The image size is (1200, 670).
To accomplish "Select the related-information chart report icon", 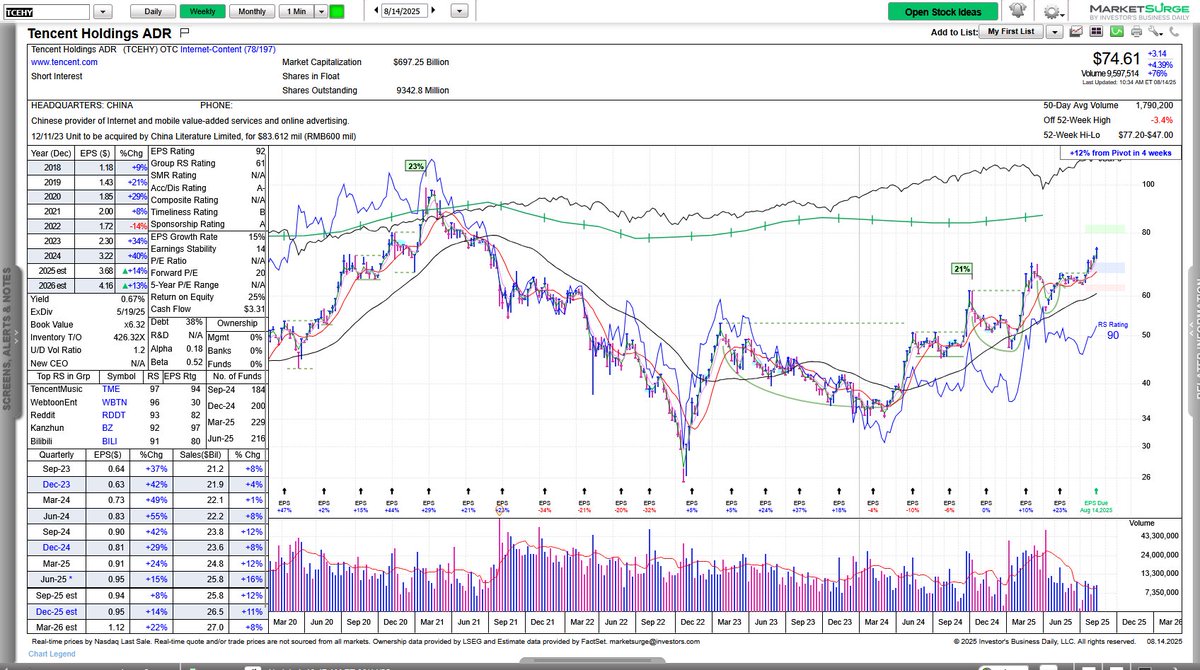I will pyautogui.click(x=1076, y=32).
